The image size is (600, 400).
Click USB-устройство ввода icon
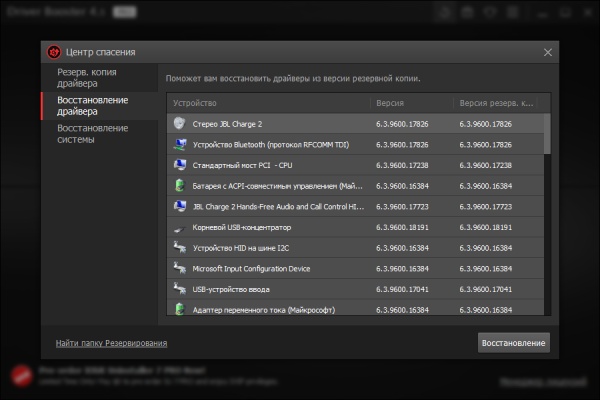179,289
